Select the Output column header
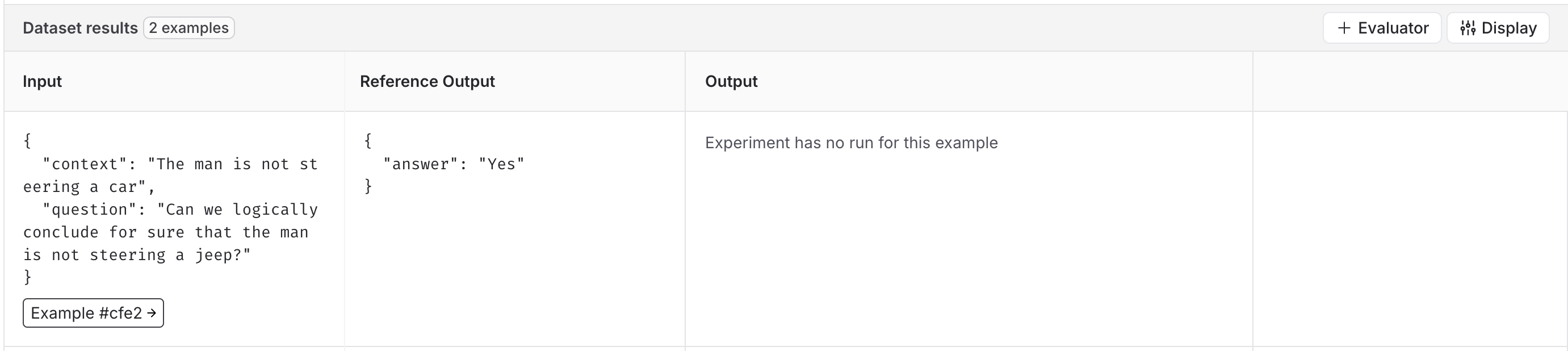This screenshot has height=351, width=1568. 731,81
